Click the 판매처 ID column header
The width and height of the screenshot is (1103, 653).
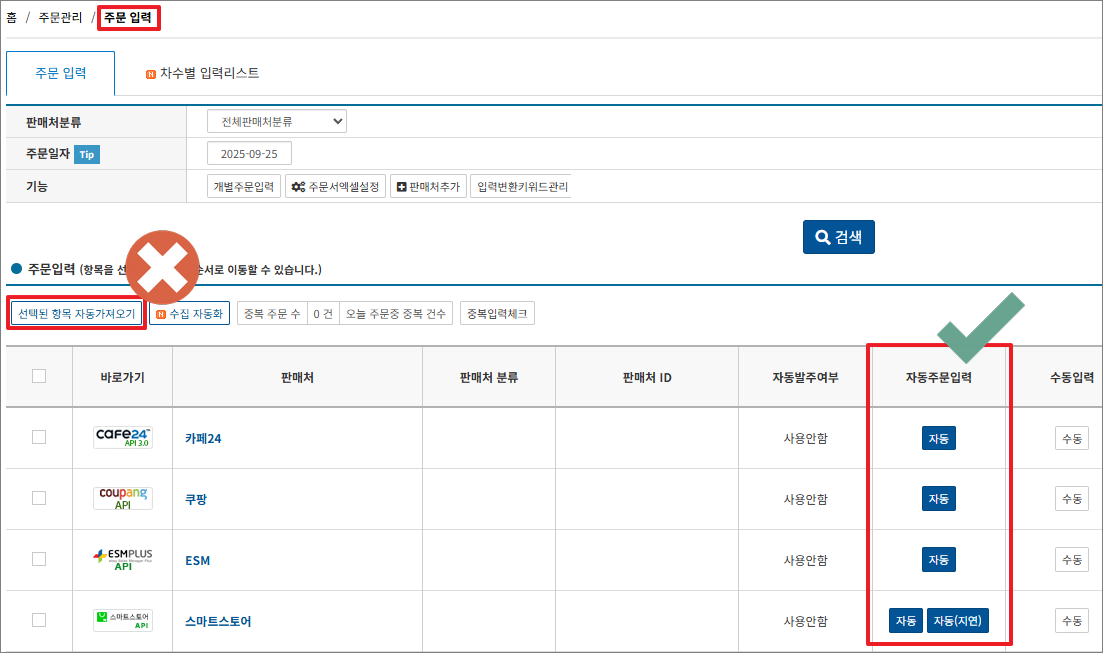pyautogui.click(x=647, y=377)
